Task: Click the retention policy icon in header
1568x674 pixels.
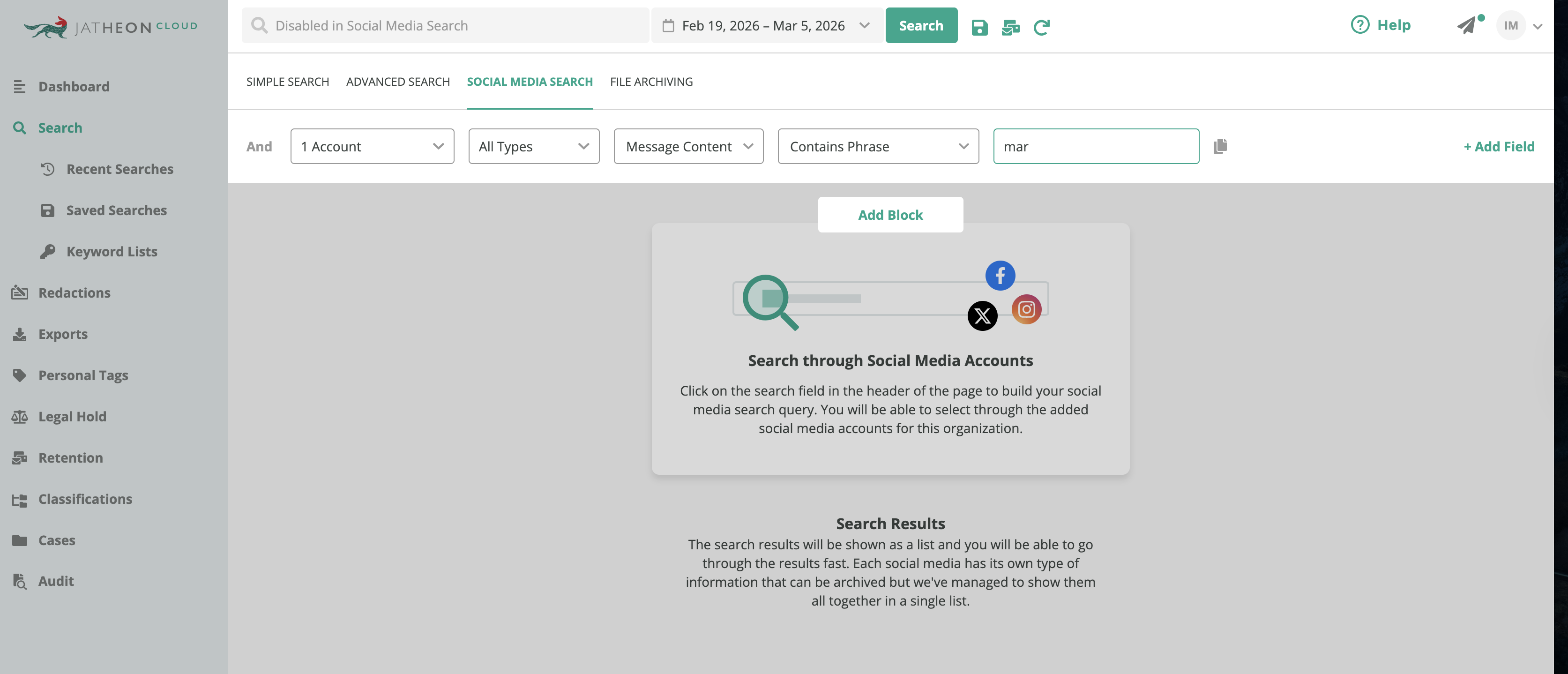Action: pyautogui.click(x=1010, y=27)
